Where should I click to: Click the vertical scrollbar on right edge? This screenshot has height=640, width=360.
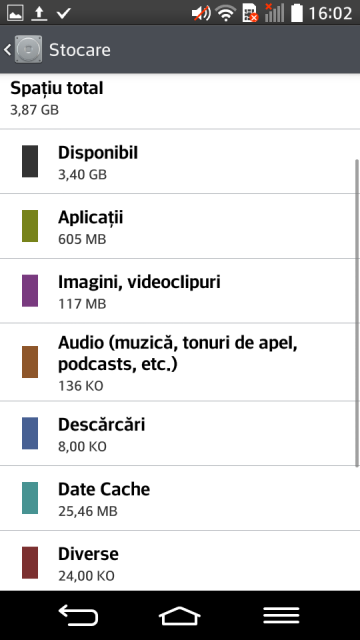click(x=357, y=313)
